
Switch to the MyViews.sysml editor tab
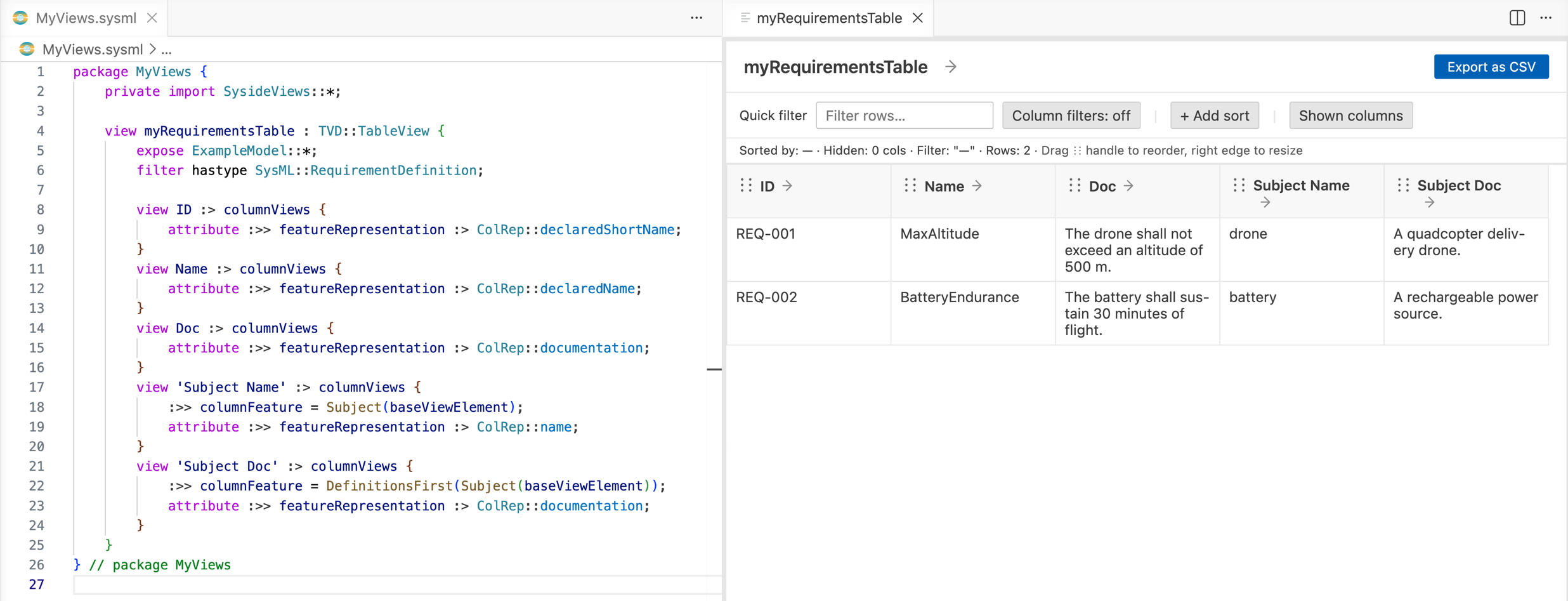click(86, 18)
